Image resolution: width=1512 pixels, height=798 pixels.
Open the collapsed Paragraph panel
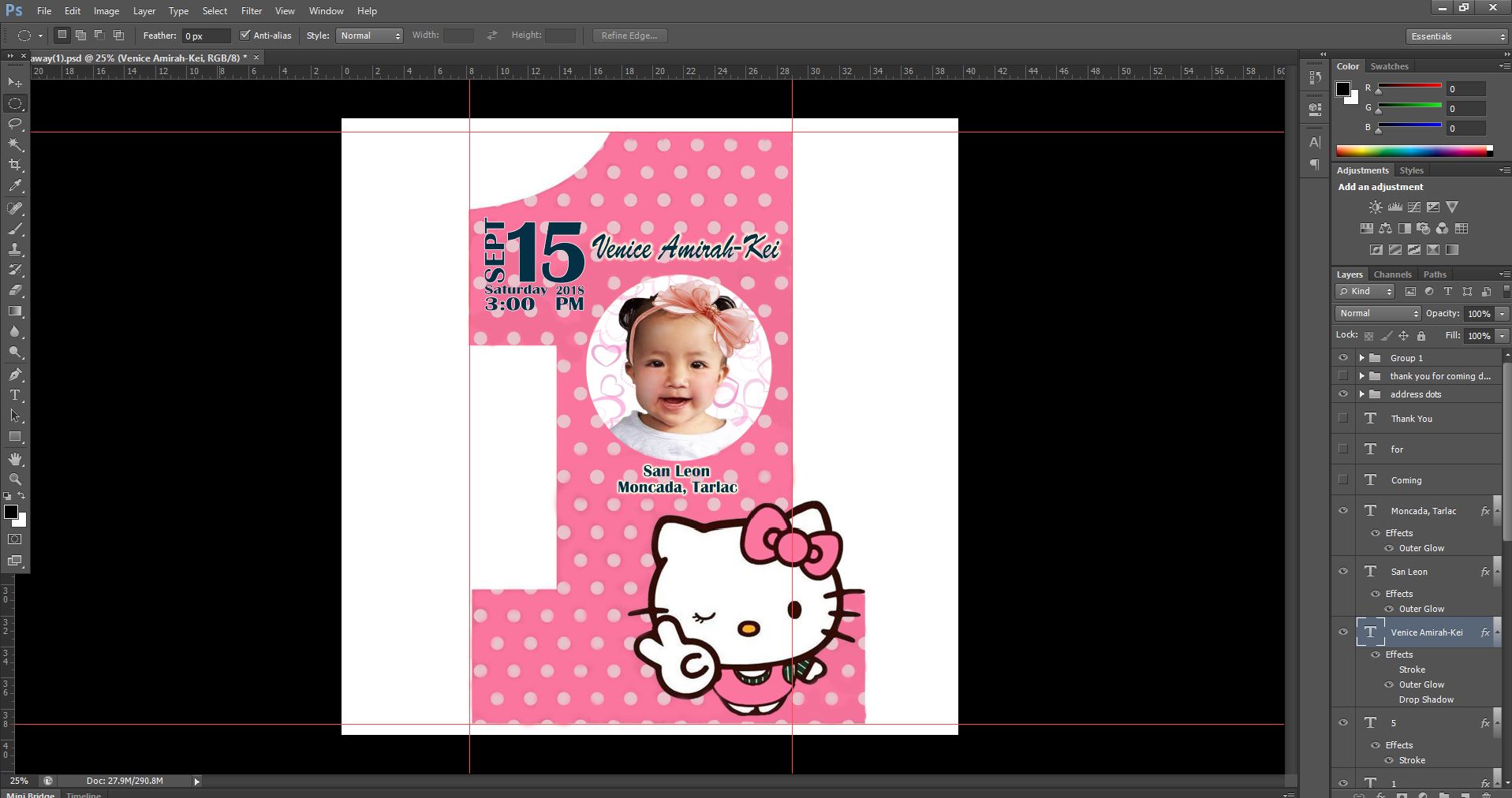[x=1314, y=164]
